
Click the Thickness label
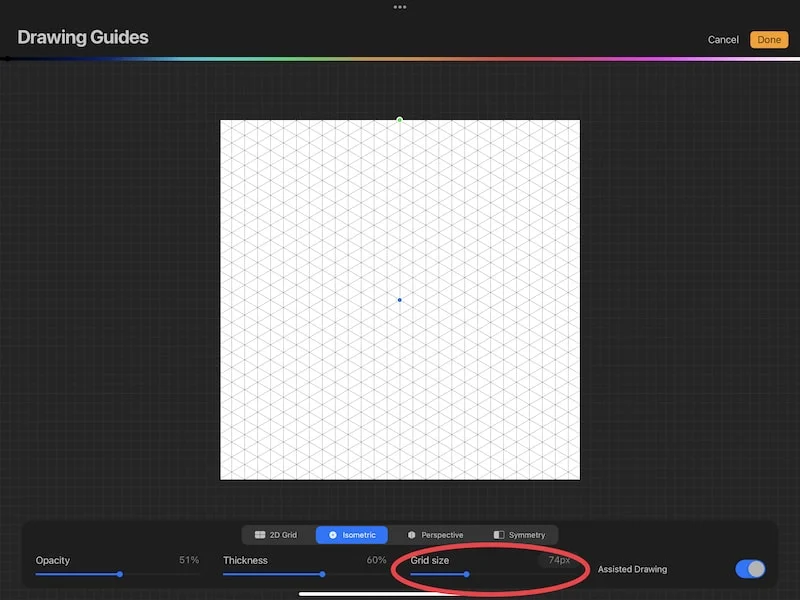coord(245,560)
